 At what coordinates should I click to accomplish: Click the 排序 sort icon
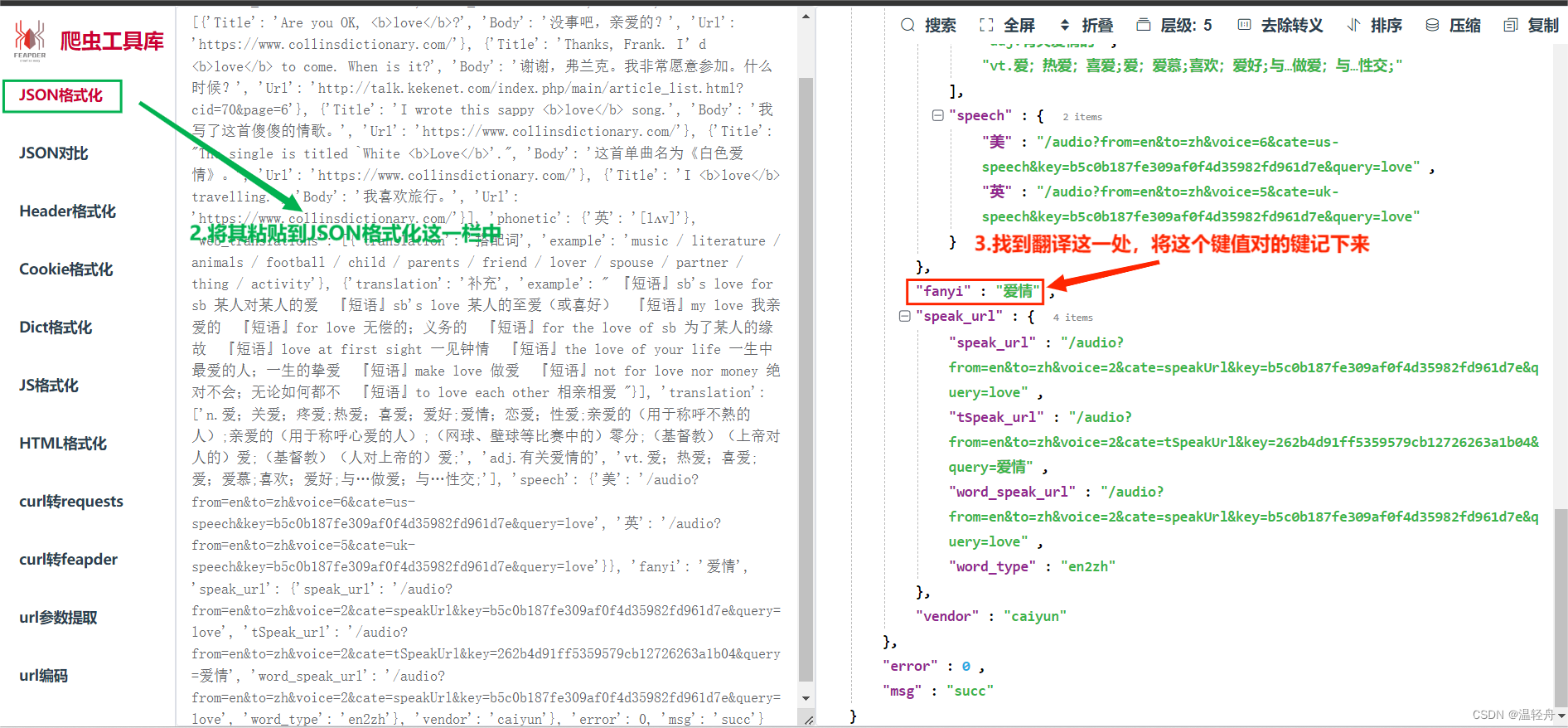(1353, 25)
